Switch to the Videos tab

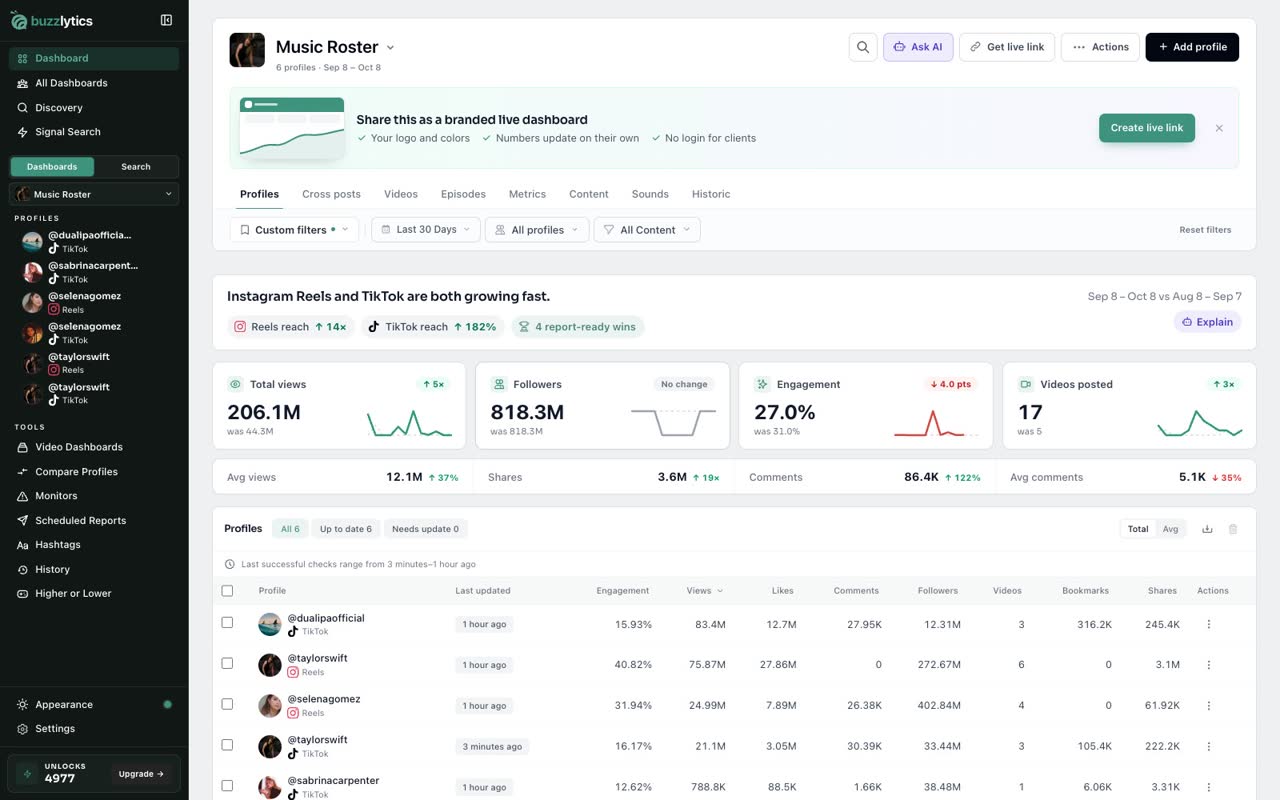point(401,194)
